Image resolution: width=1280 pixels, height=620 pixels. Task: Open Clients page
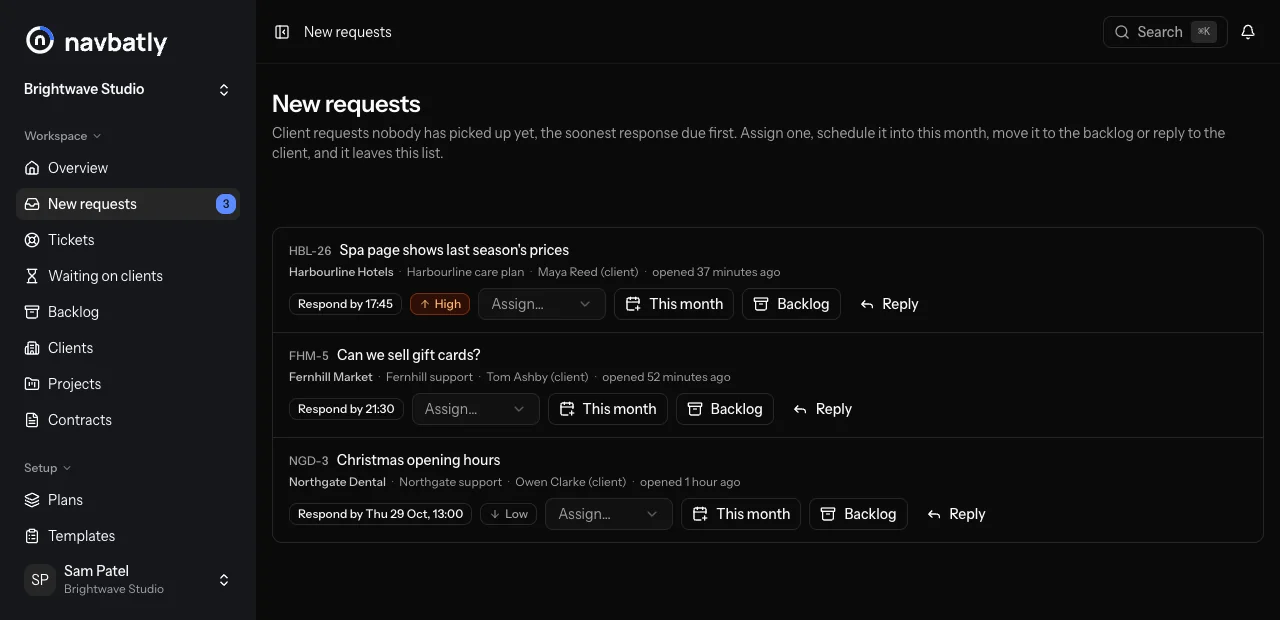(x=128, y=348)
